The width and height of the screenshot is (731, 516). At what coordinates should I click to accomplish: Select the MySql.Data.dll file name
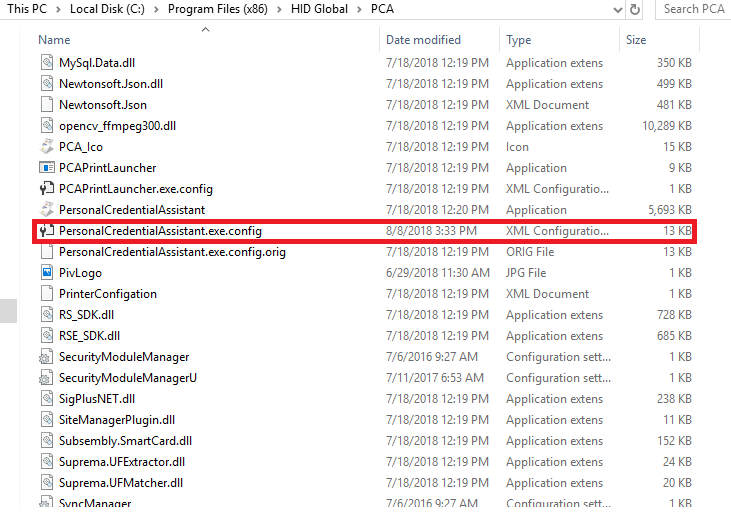(x=97, y=63)
